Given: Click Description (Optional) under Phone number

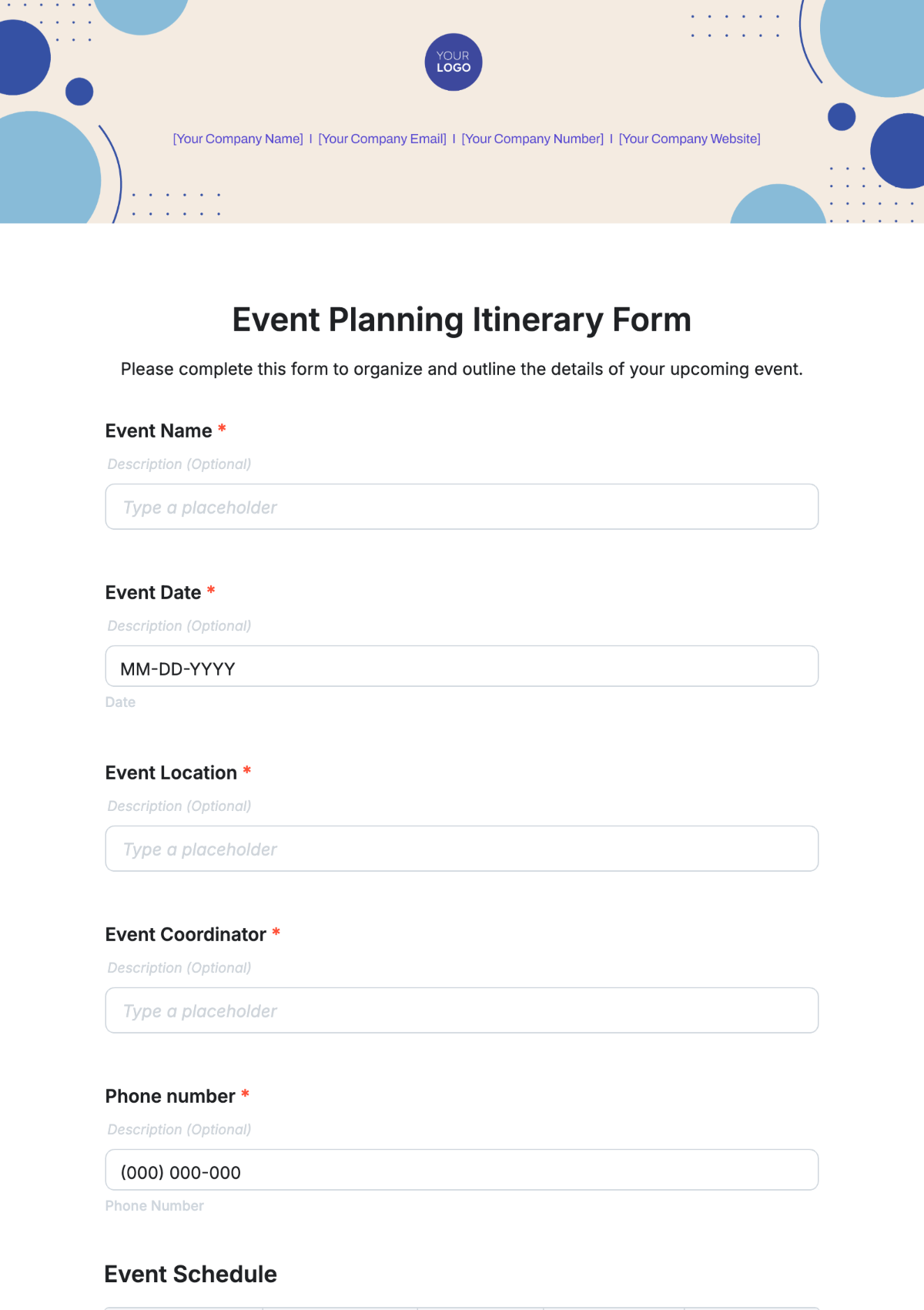Looking at the screenshot, I should pos(179,1129).
